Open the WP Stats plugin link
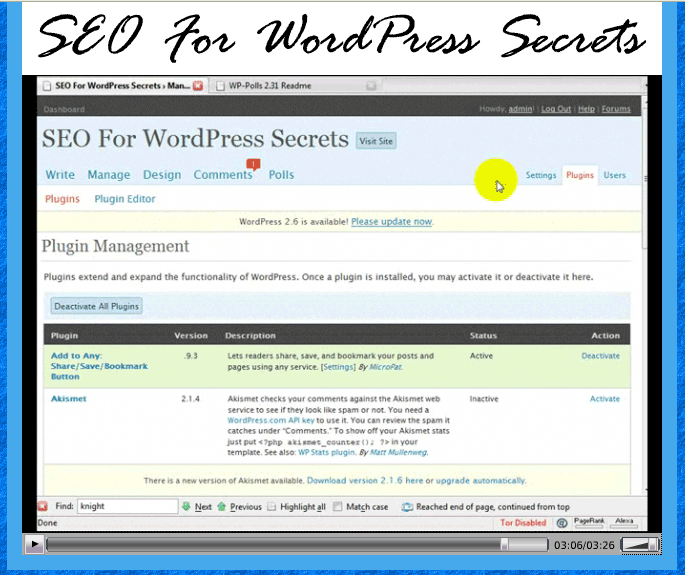685x575 pixels. tap(326, 452)
